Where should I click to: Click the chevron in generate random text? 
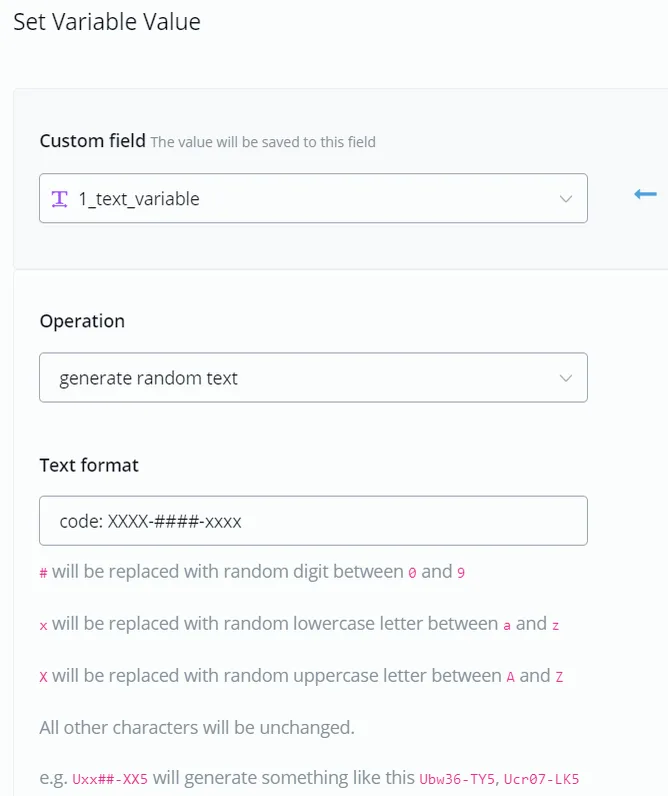(565, 378)
